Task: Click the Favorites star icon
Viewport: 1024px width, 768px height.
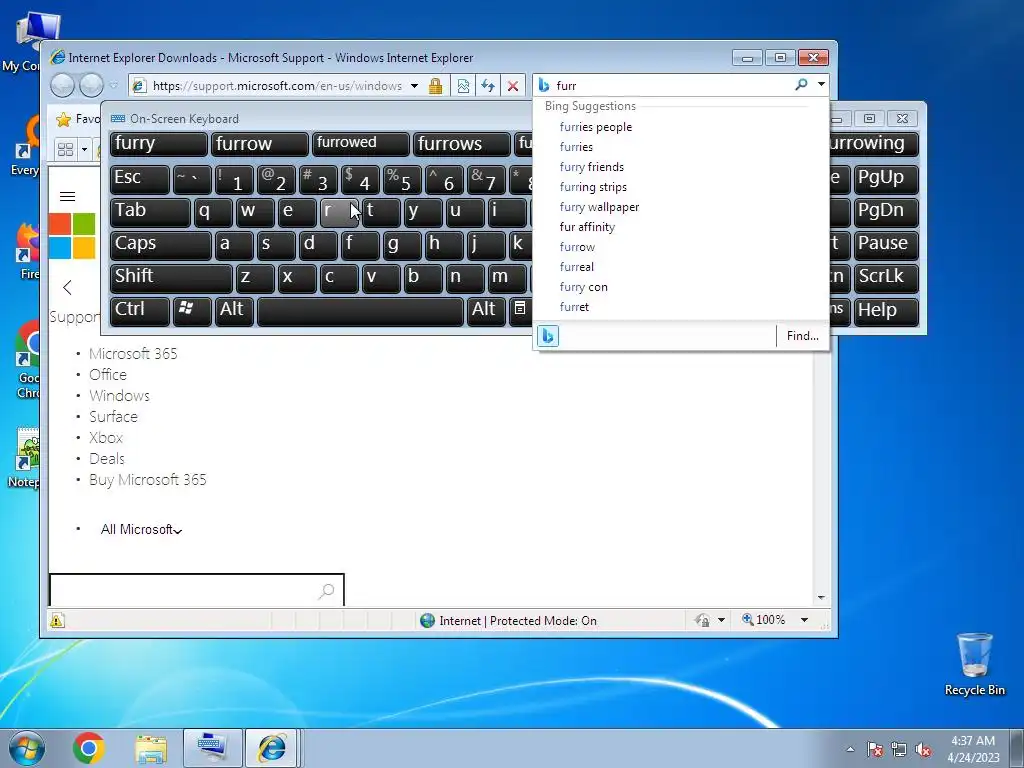Action: tap(63, 119)
